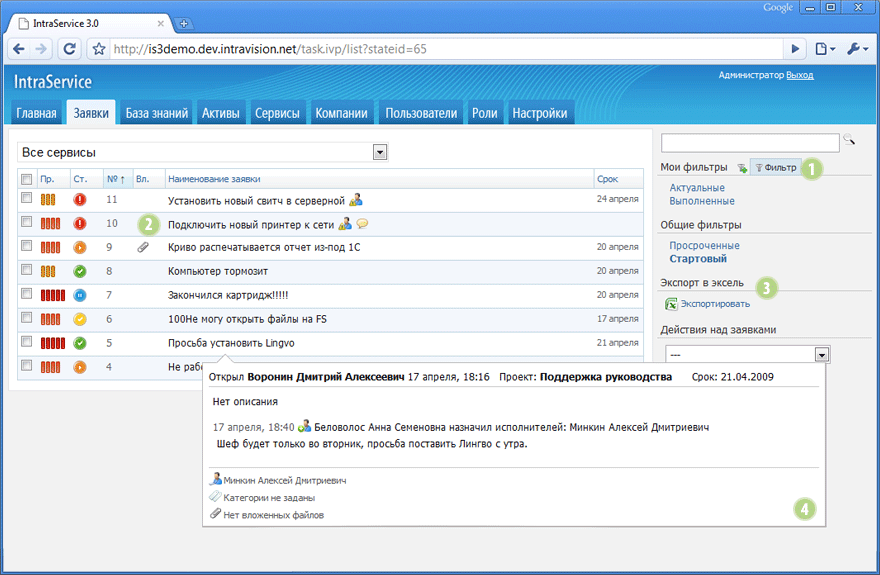Image resolution: width=880 pixels, height=575 pixels.
Task: Toggle the select-all checkbox in the table header
Action: [x=26, y=180]
